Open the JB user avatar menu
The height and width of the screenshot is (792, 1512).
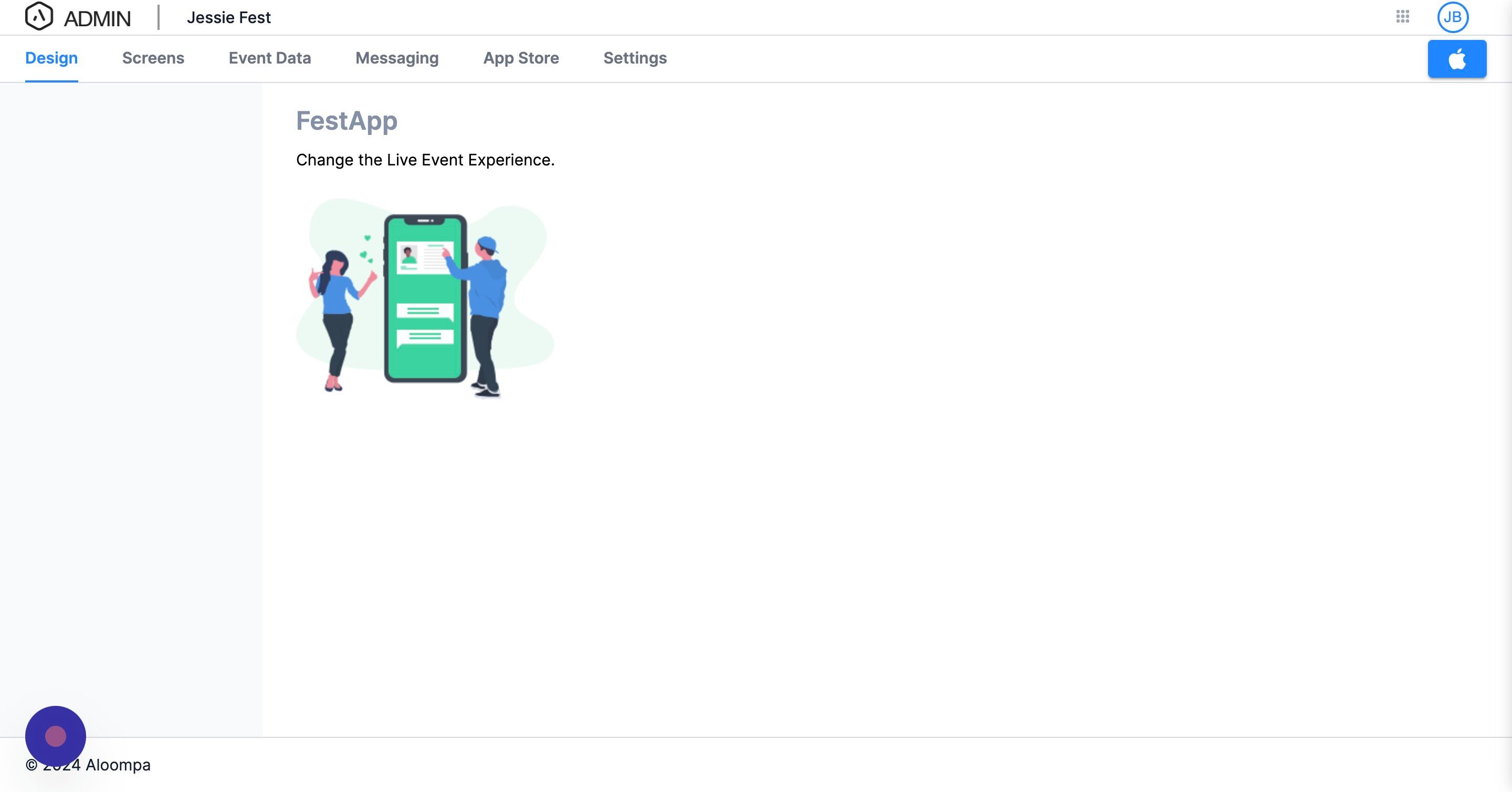point(1452,17)
